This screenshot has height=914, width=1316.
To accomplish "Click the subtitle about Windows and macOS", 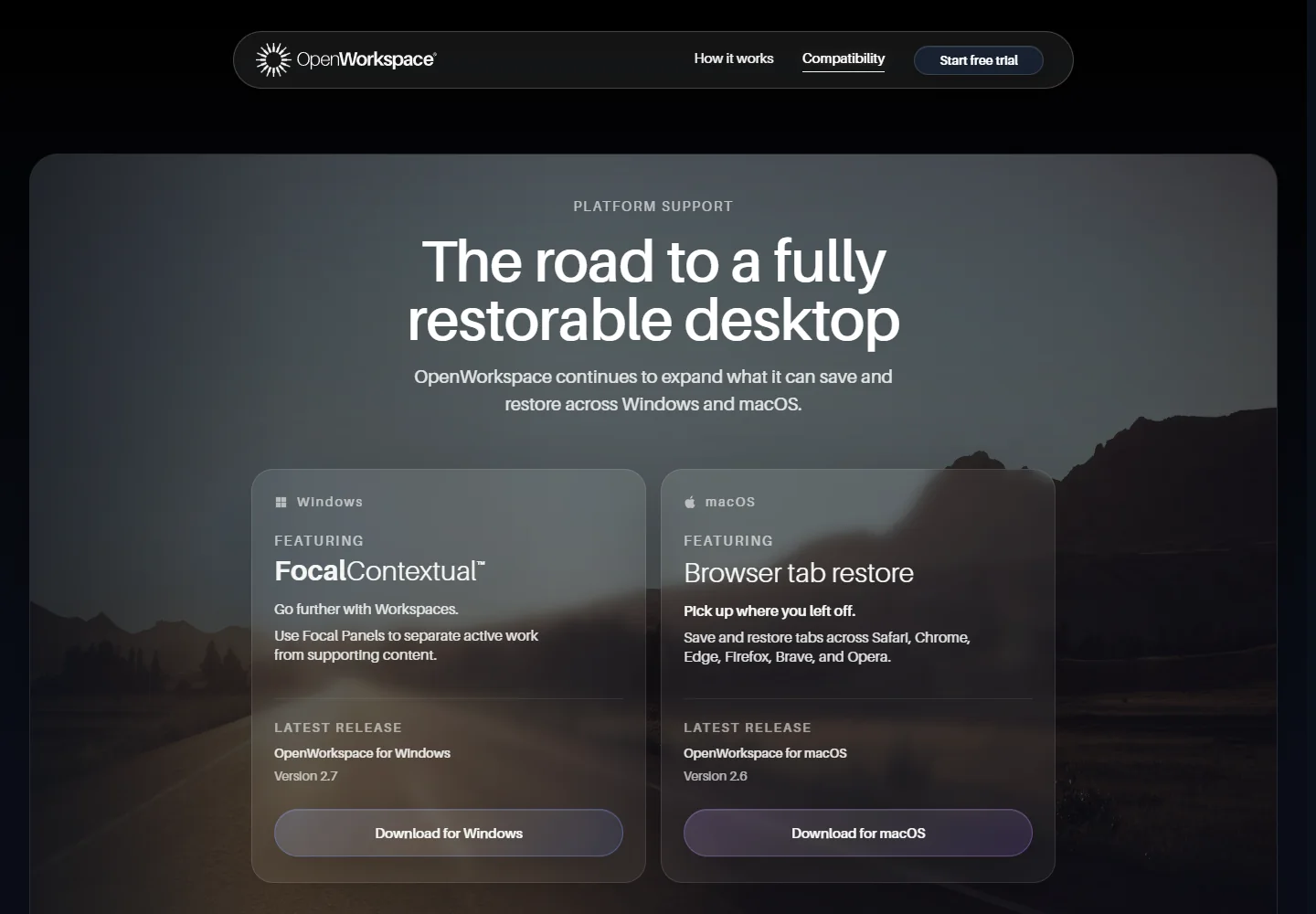I will pyautogui.click(x=653, y=390).
